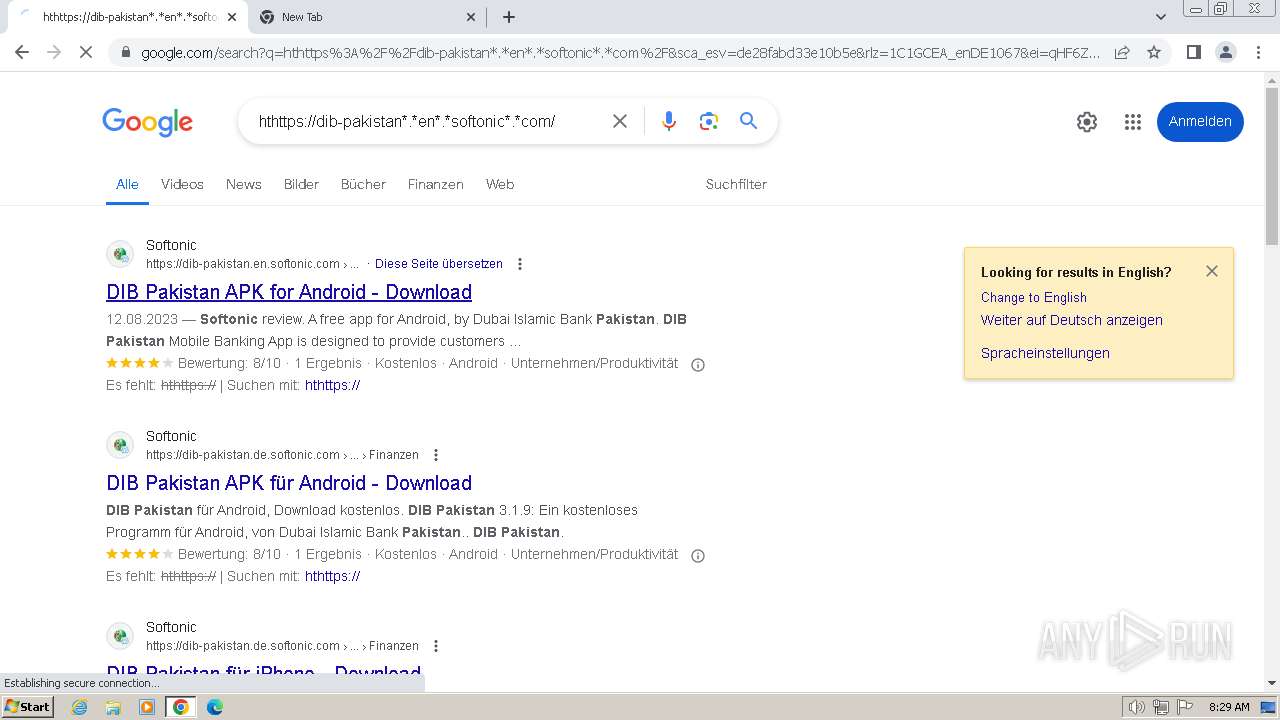Viewport: 1280px width, 720px height.
Task: Open the Chrome three-dot menu
Action: point(1258,52)
